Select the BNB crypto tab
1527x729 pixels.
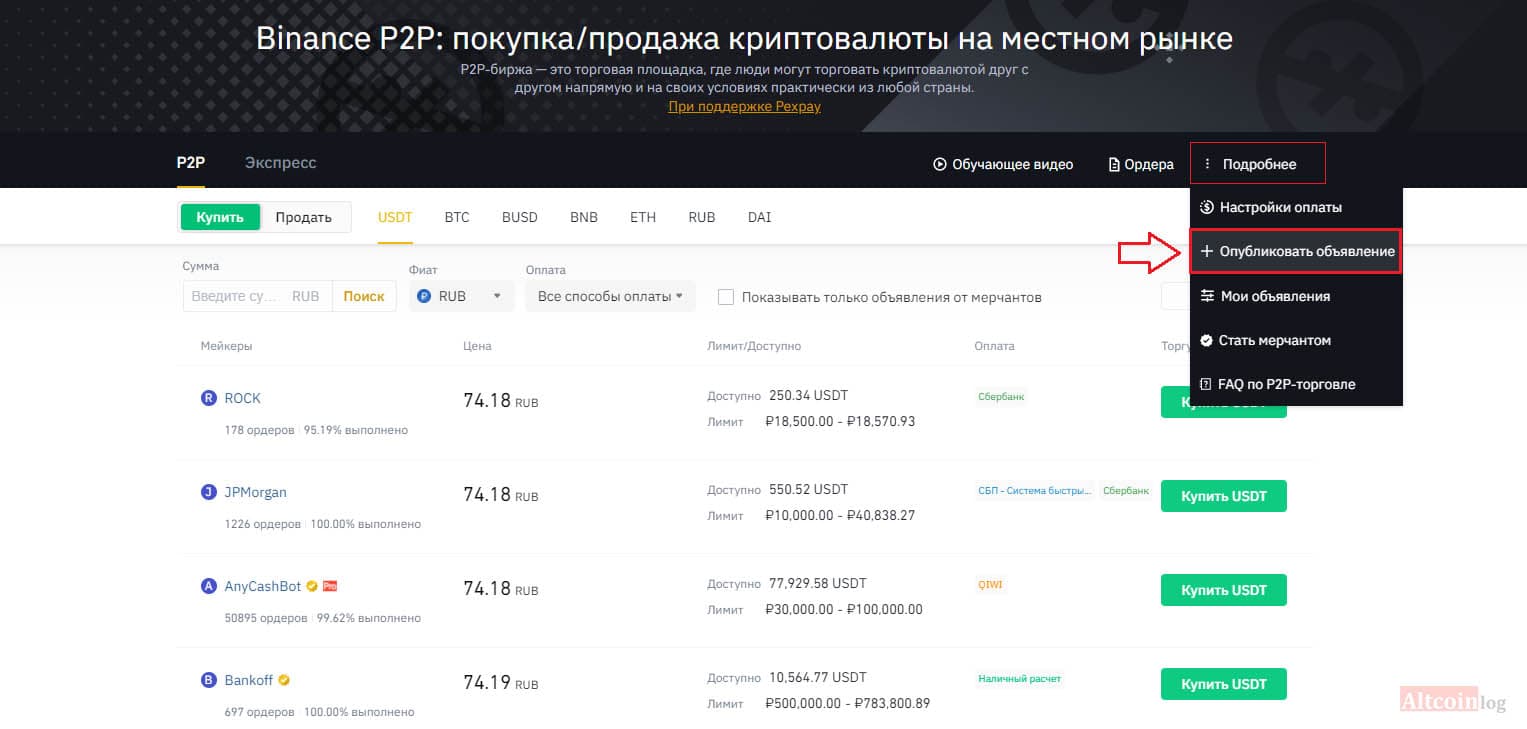[x=584, y=217]
